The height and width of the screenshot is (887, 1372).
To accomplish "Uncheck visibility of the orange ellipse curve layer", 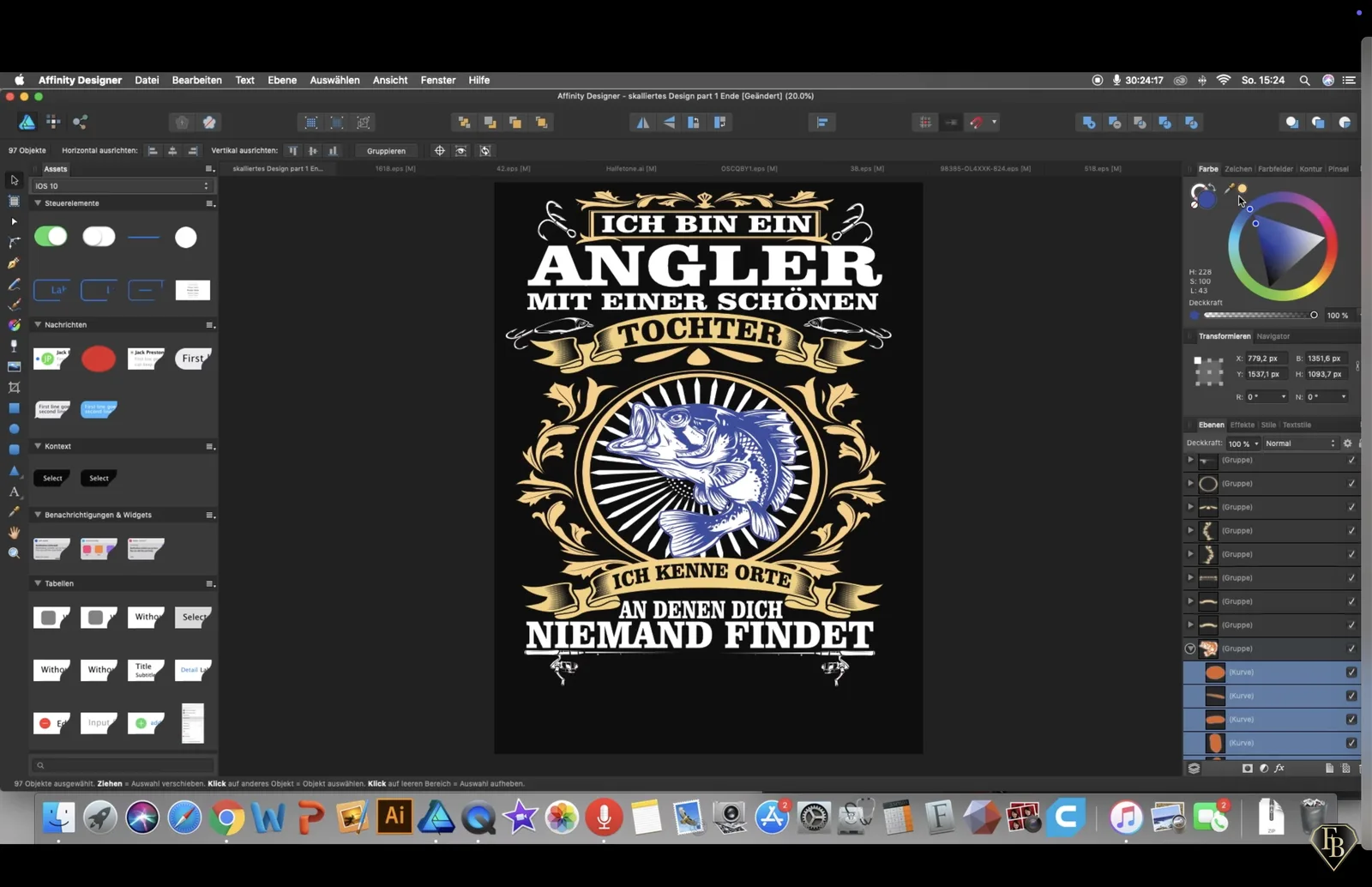I will click(1351, 673).
